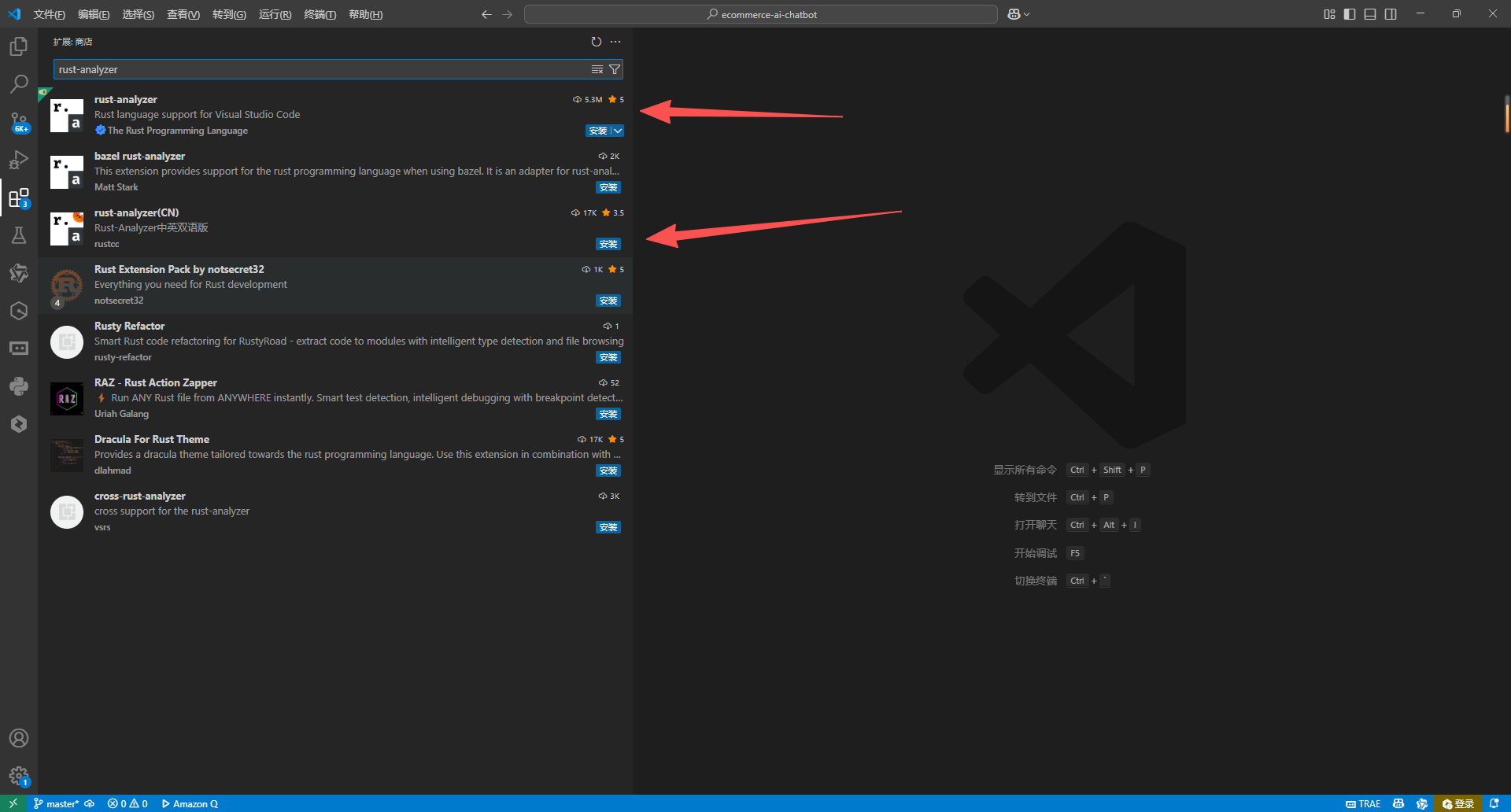This screenshot has width=1511, height=812.
Task: Click the 登录 sign-in status item
Action: pyautogui.click(x=1458, y=803)
